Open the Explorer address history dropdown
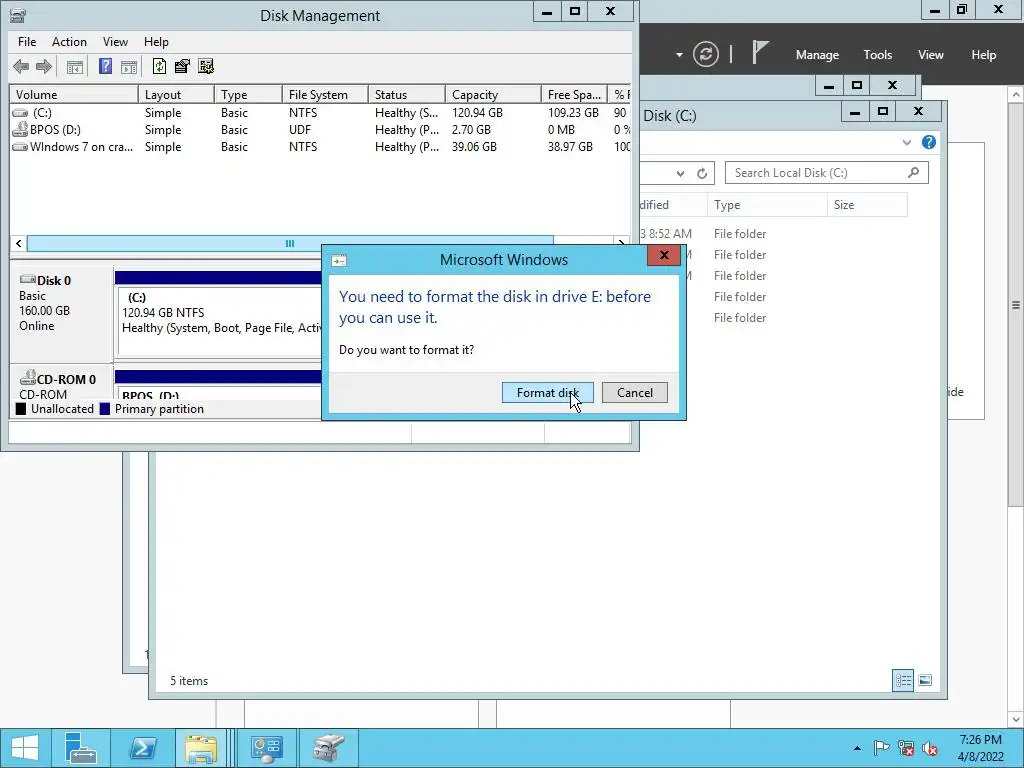This screenshot has height=768, width=1024. 680,173
